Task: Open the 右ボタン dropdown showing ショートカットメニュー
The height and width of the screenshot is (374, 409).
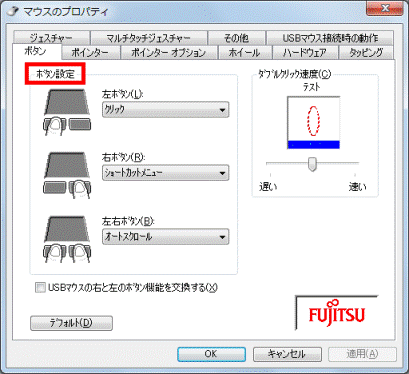Action: 165,173
